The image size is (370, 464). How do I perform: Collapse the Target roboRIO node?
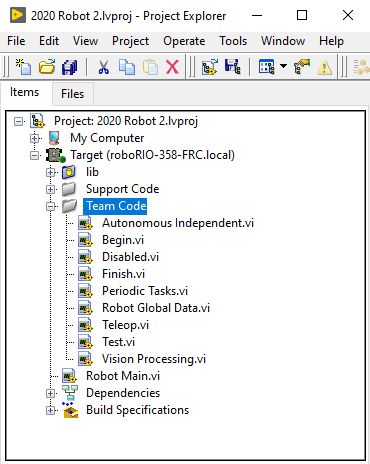point(35,155)
